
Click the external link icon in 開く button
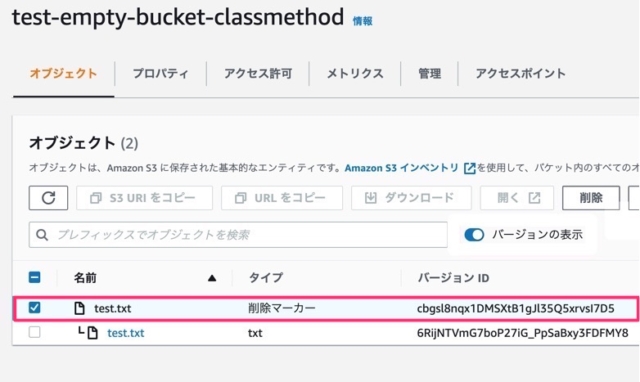click(534, 198)
